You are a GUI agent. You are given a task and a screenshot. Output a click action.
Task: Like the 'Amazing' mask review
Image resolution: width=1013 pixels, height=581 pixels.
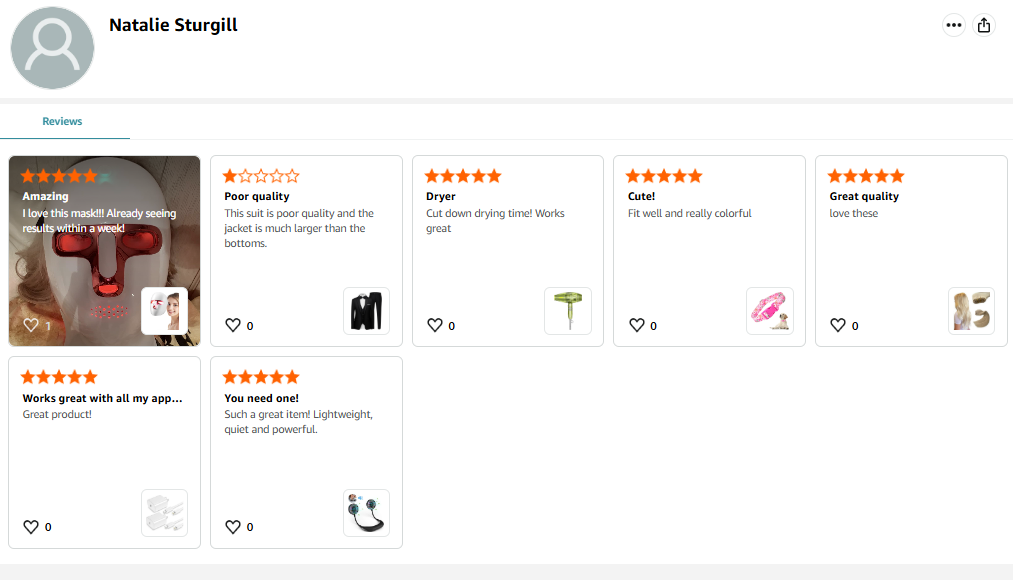(x=31, y=325)
